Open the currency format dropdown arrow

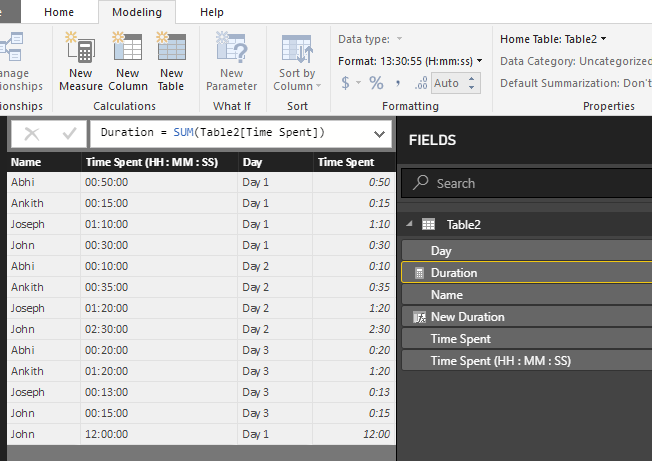358,83
